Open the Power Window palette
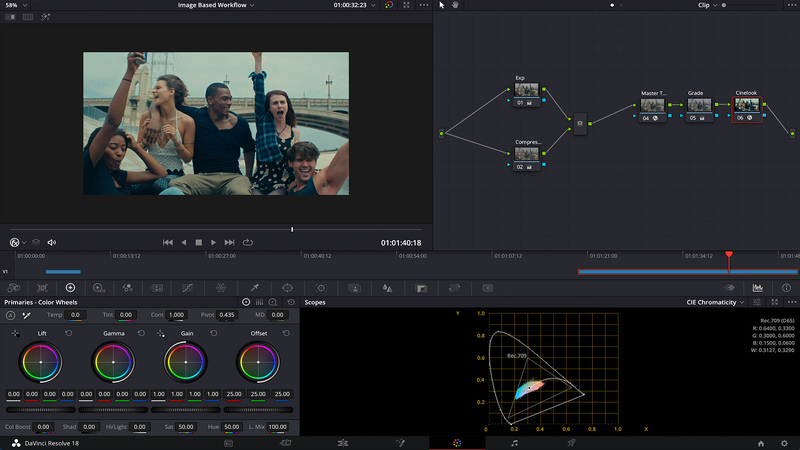Screen dimensions: 800x450 tap(287, 288)
